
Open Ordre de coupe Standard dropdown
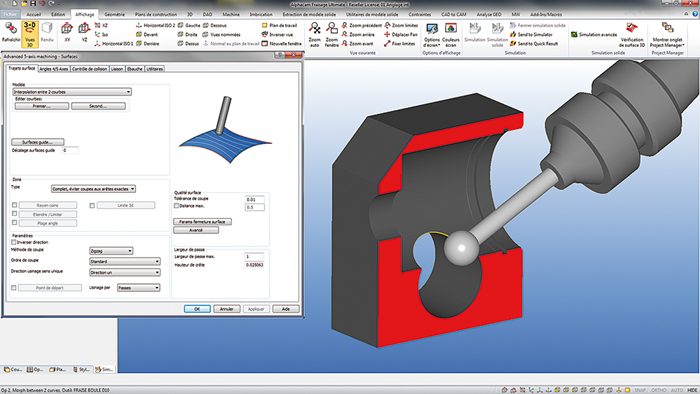pos(125,261)
